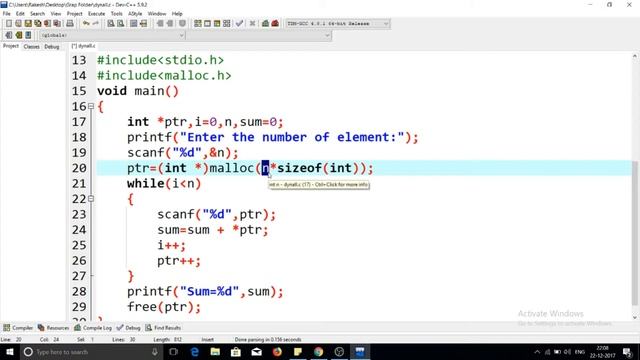
Task: Open the bottom Debug panel tab
Action: point(129,328)
